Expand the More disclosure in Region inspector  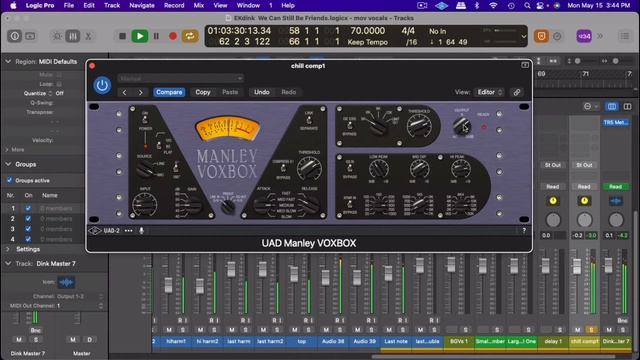coord(7,150)
